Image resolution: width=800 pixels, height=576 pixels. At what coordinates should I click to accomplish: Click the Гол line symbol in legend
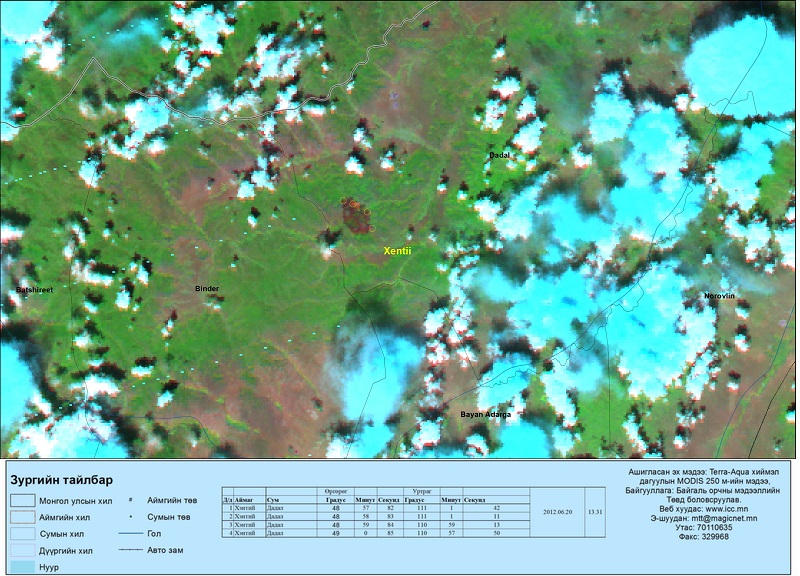pyautogui.click(x=131, y=534)
